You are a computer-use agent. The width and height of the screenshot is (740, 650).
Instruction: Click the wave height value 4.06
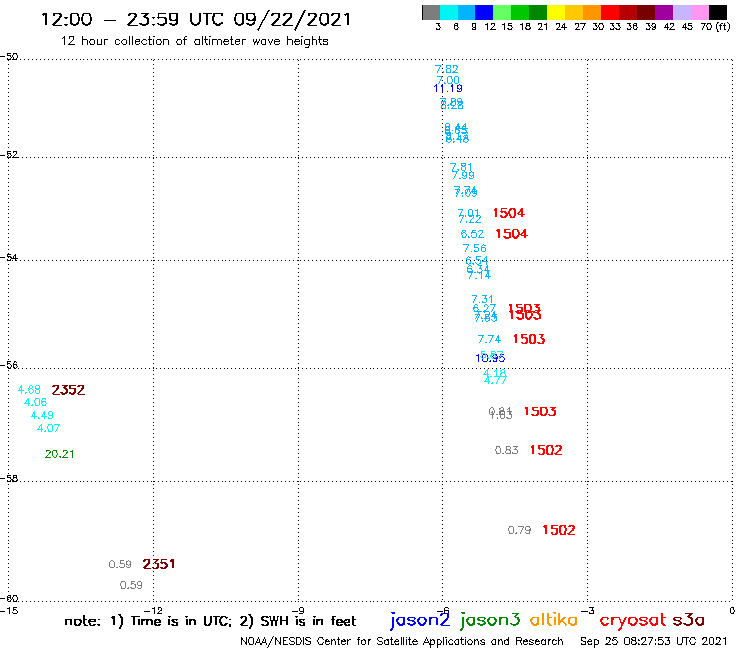pos(35,403)
